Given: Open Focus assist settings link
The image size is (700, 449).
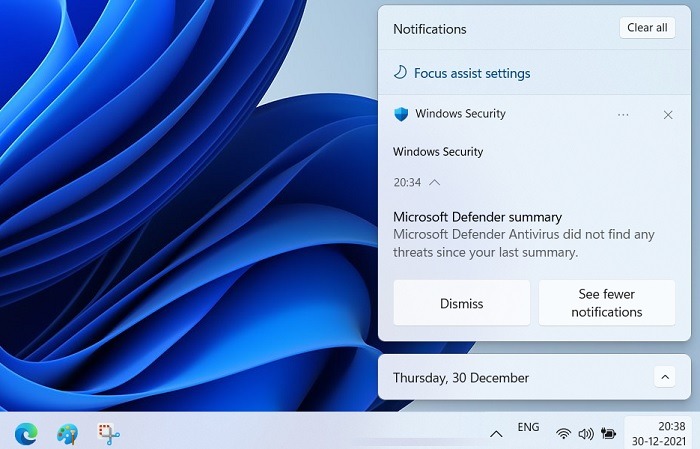Looking at the screenshot, I should point(472,73).
